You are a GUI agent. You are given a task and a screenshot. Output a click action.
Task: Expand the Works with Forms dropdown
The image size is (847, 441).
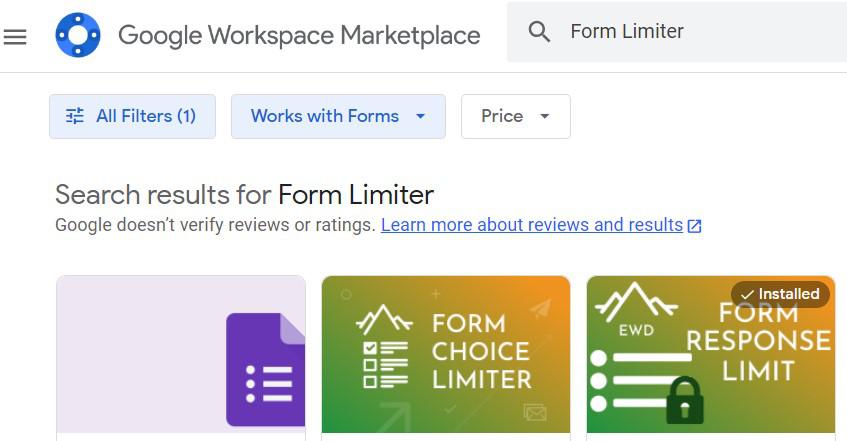[x=324, y=116]
